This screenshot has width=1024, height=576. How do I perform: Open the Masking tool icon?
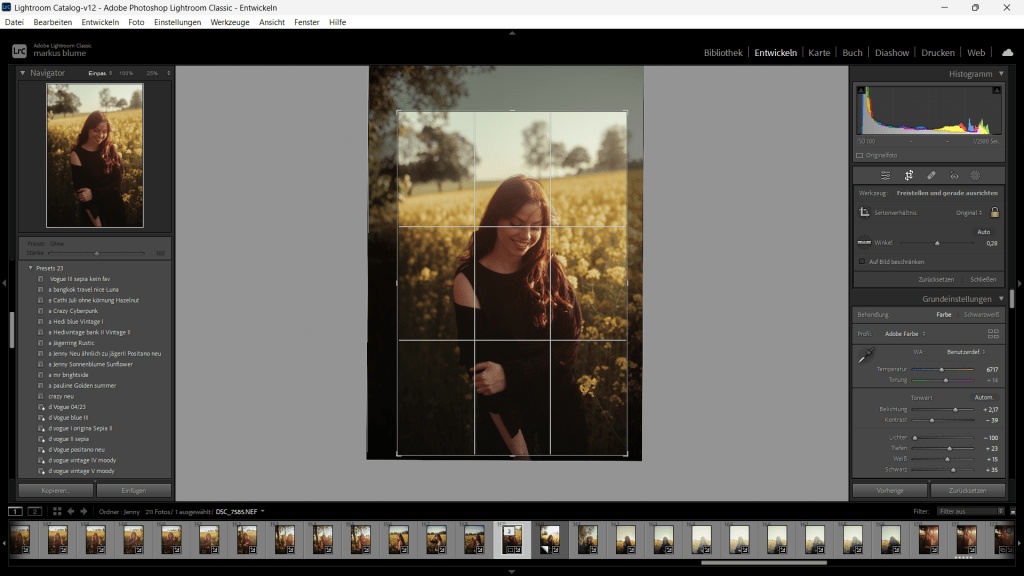(975, 175)
